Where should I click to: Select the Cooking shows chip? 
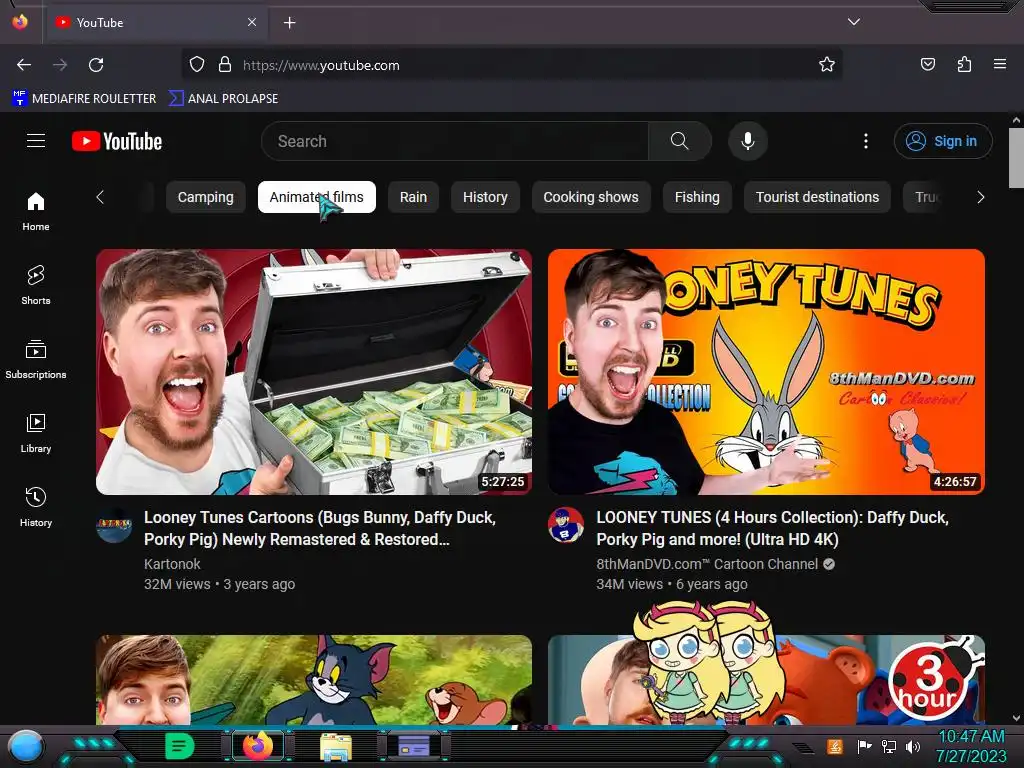591,197
